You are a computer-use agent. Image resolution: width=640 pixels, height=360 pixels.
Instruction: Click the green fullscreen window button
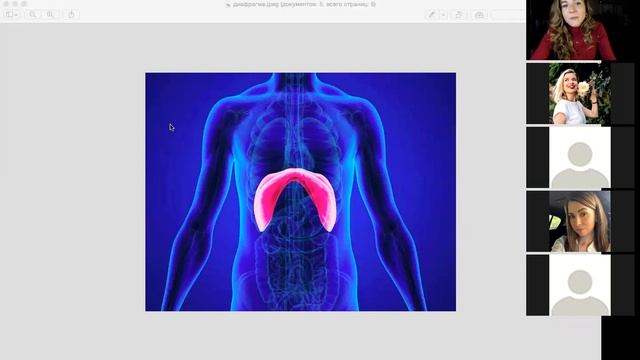click(x=24, y=4)
